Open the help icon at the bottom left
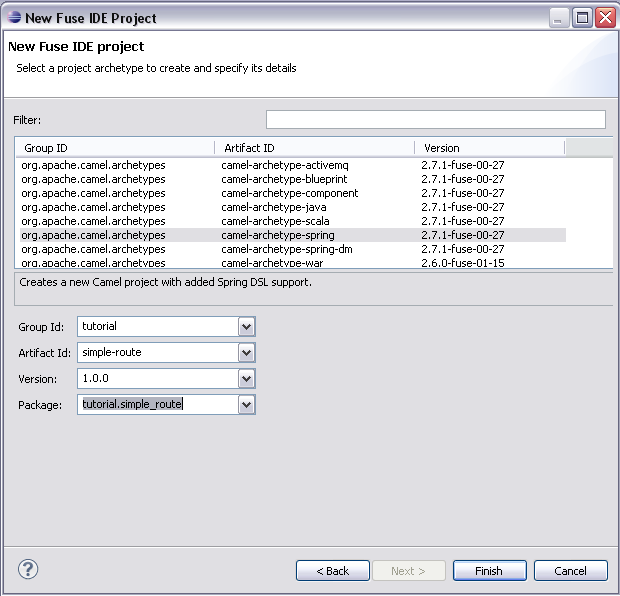The width and height of the screenshot is (620, 596). [x=28, y=570]
